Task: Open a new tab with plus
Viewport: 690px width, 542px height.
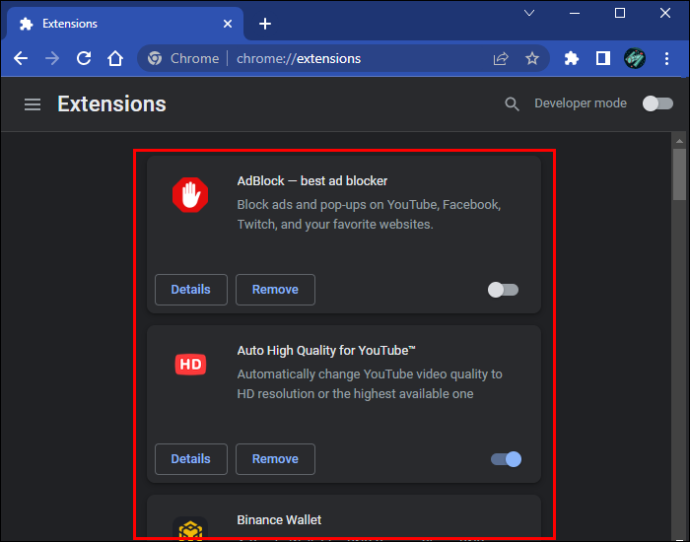Action: tap(265, 24)
